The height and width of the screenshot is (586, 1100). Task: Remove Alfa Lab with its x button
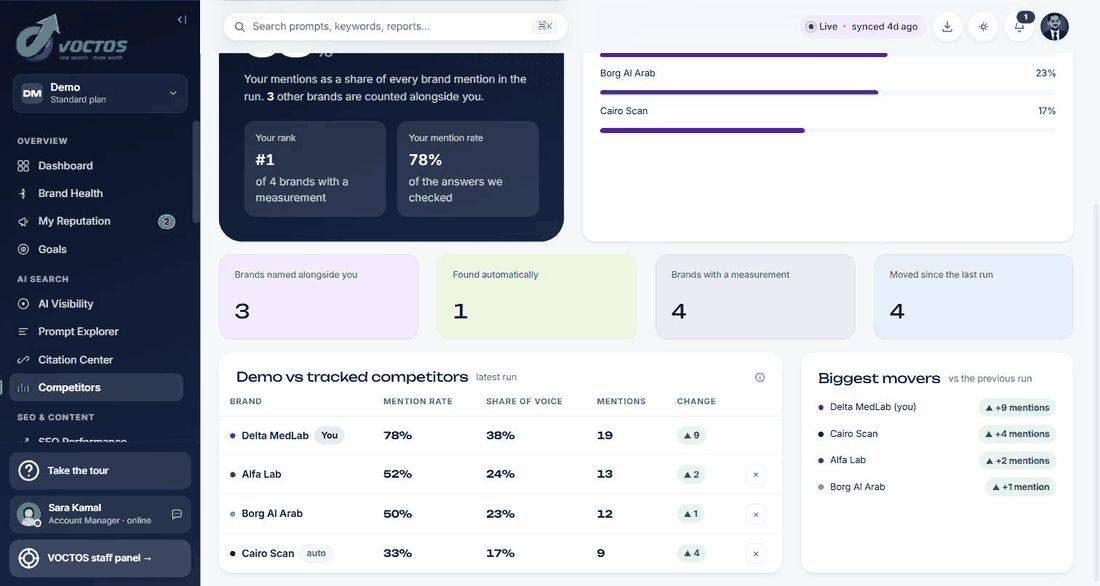click(x=756, y=474)
